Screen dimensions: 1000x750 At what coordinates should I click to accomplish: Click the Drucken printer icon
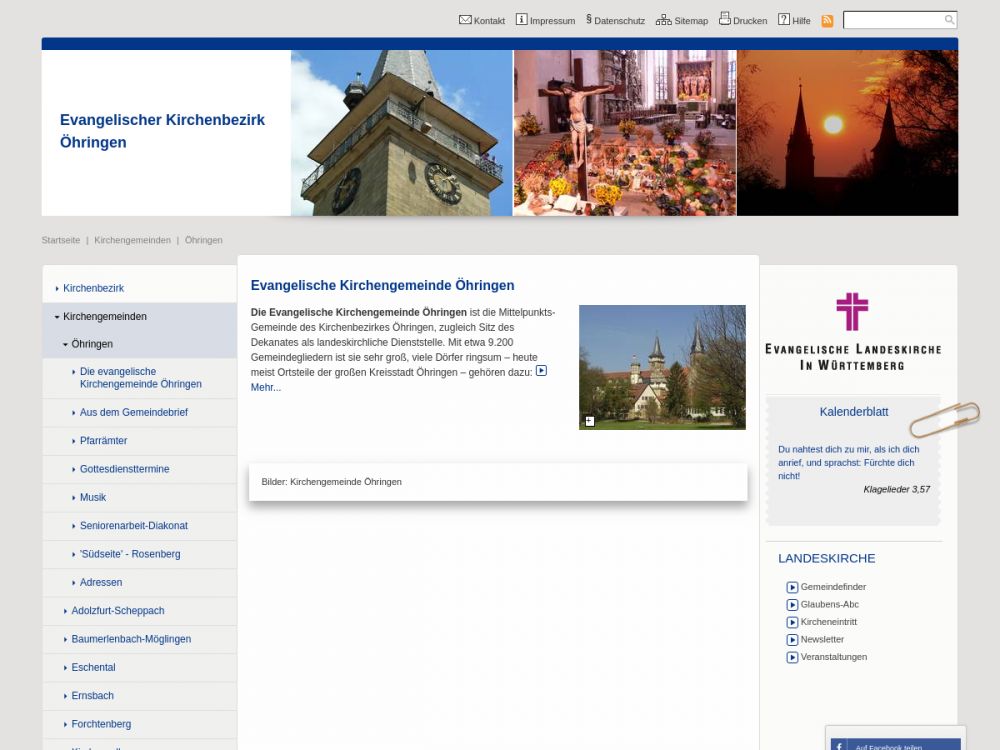(x=724, y=19)
